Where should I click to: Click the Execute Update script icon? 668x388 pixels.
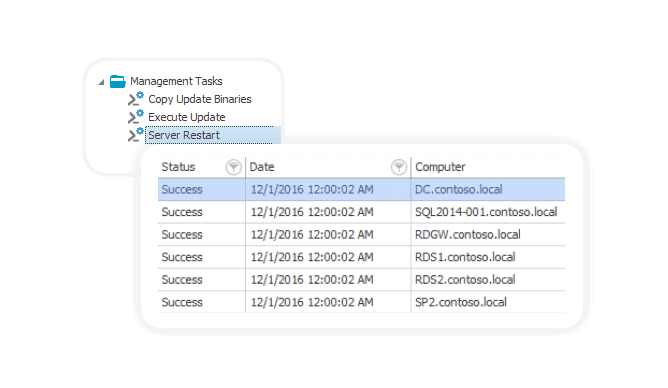click(136, 117)
